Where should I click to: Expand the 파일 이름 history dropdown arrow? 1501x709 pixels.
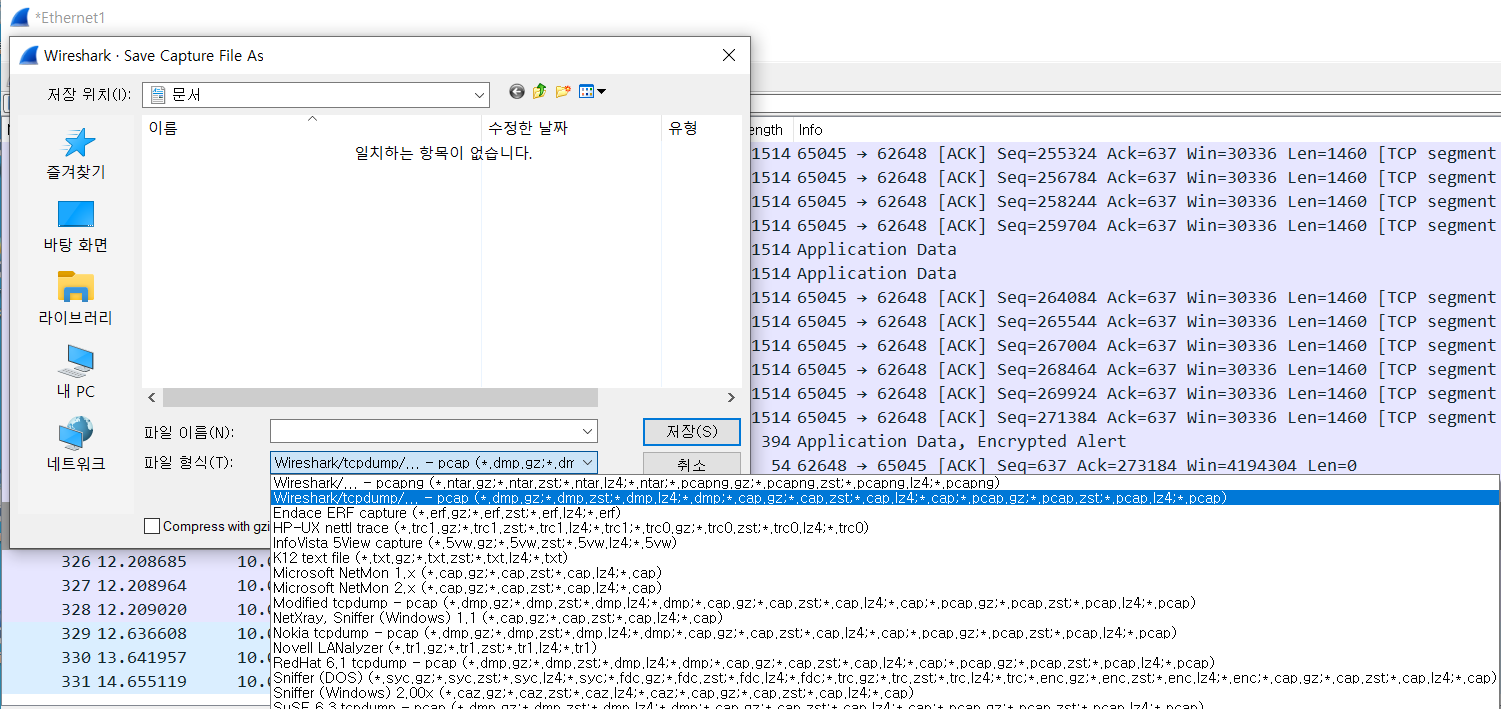(588, 432)
